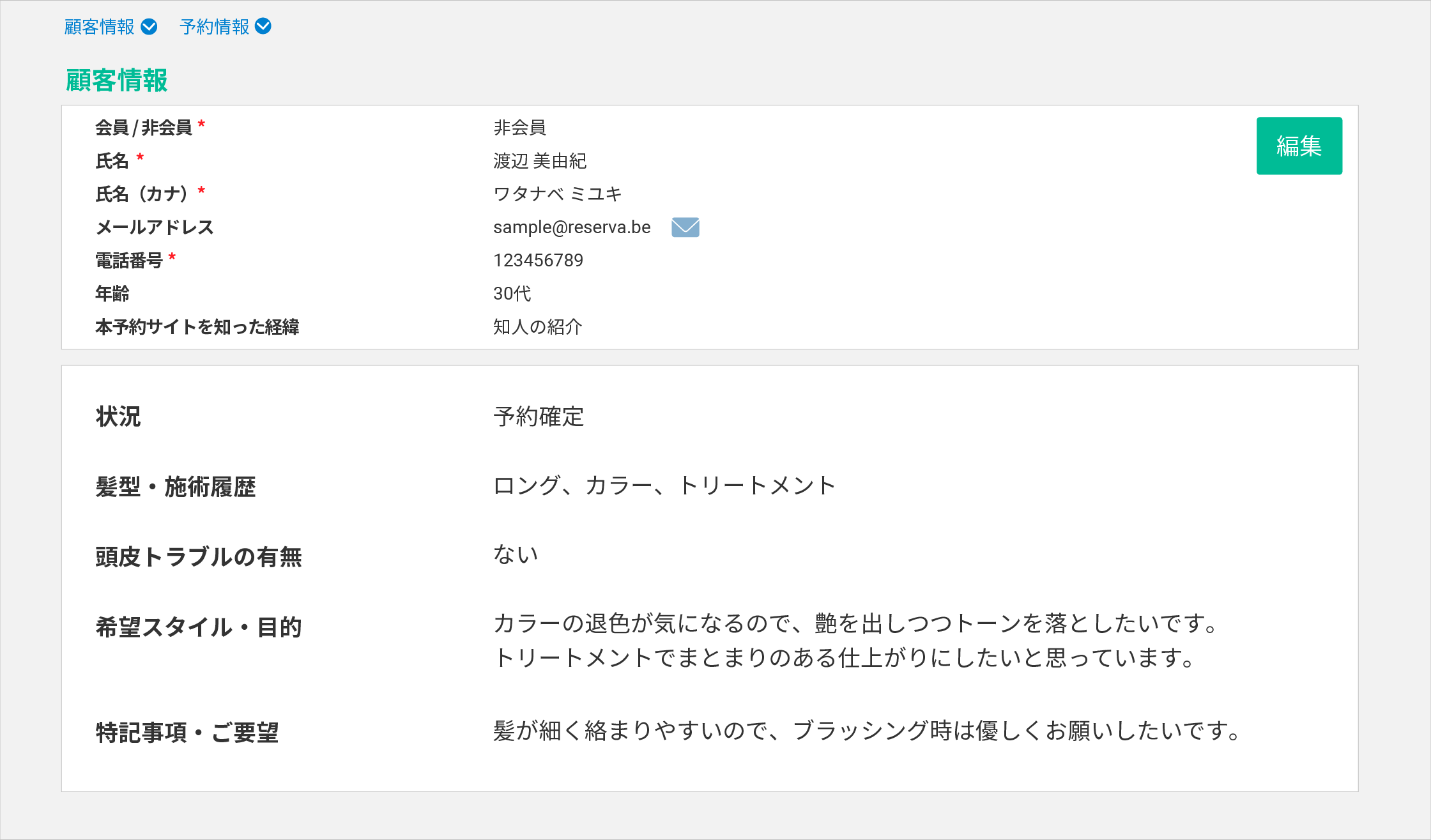Click the age value 30代
Image resolution: width=1431 pixels, height=840 pixels.
point(512,294)
